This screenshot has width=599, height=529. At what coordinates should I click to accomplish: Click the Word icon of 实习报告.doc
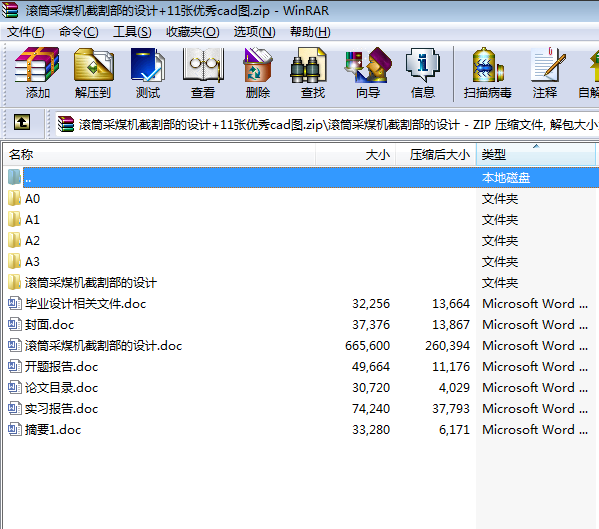pyautogui.click(x=15, y=408)
